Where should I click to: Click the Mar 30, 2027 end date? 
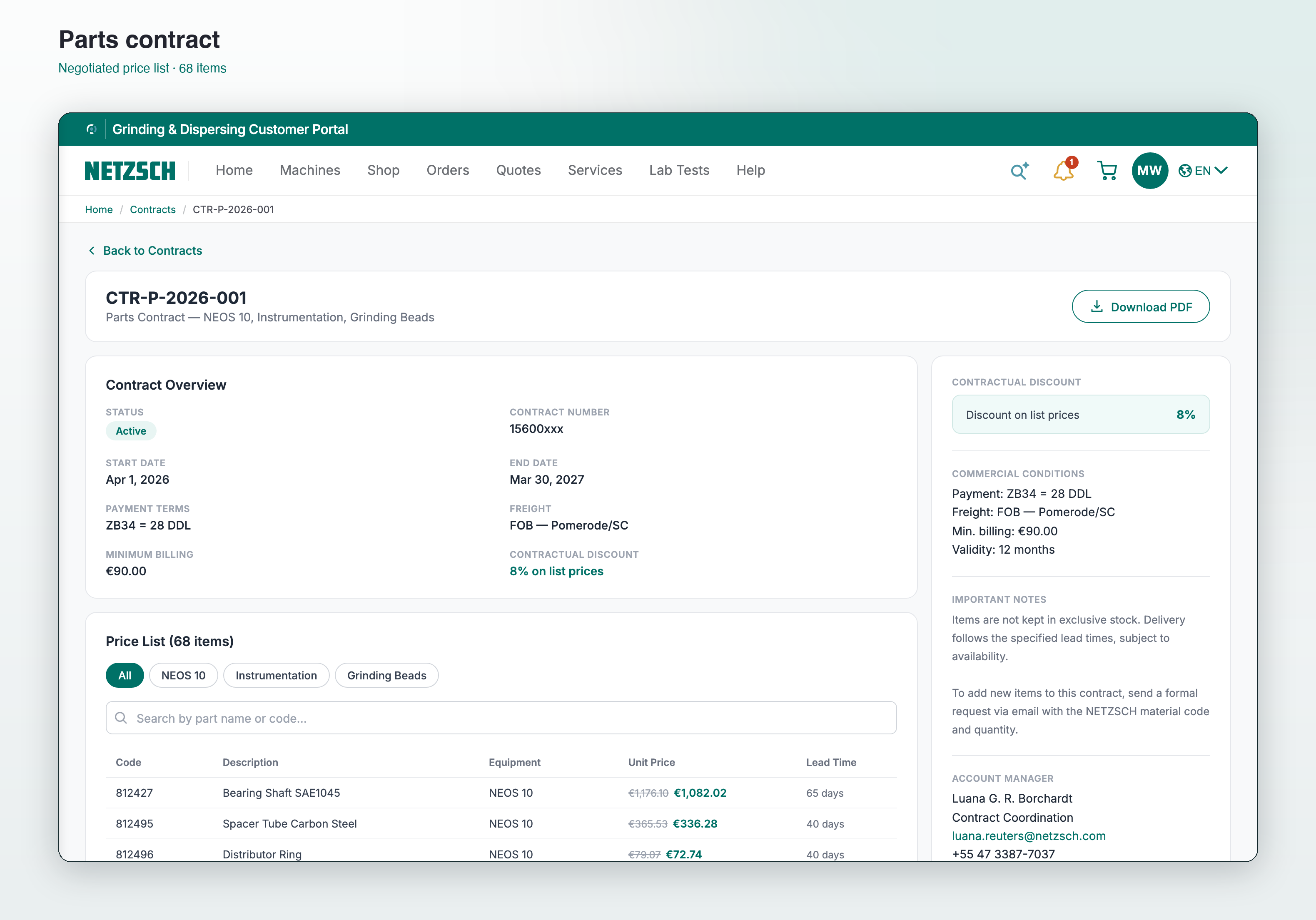click(x=547, y=480)
